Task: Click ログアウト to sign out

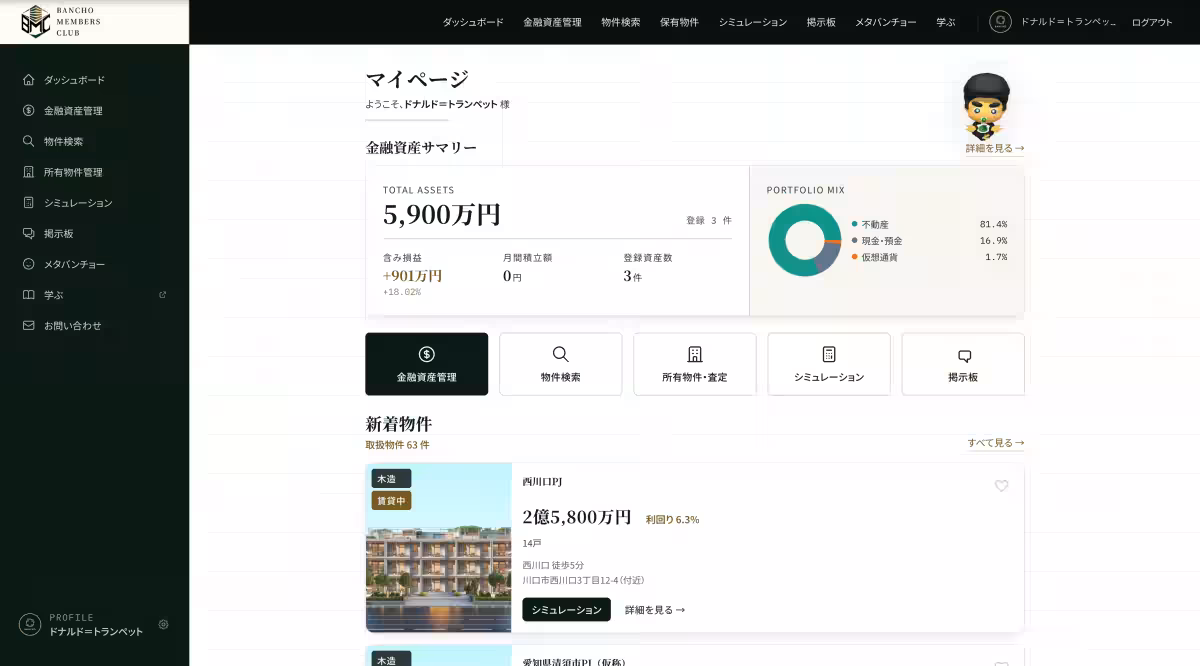Action: tap(1152, 22)
